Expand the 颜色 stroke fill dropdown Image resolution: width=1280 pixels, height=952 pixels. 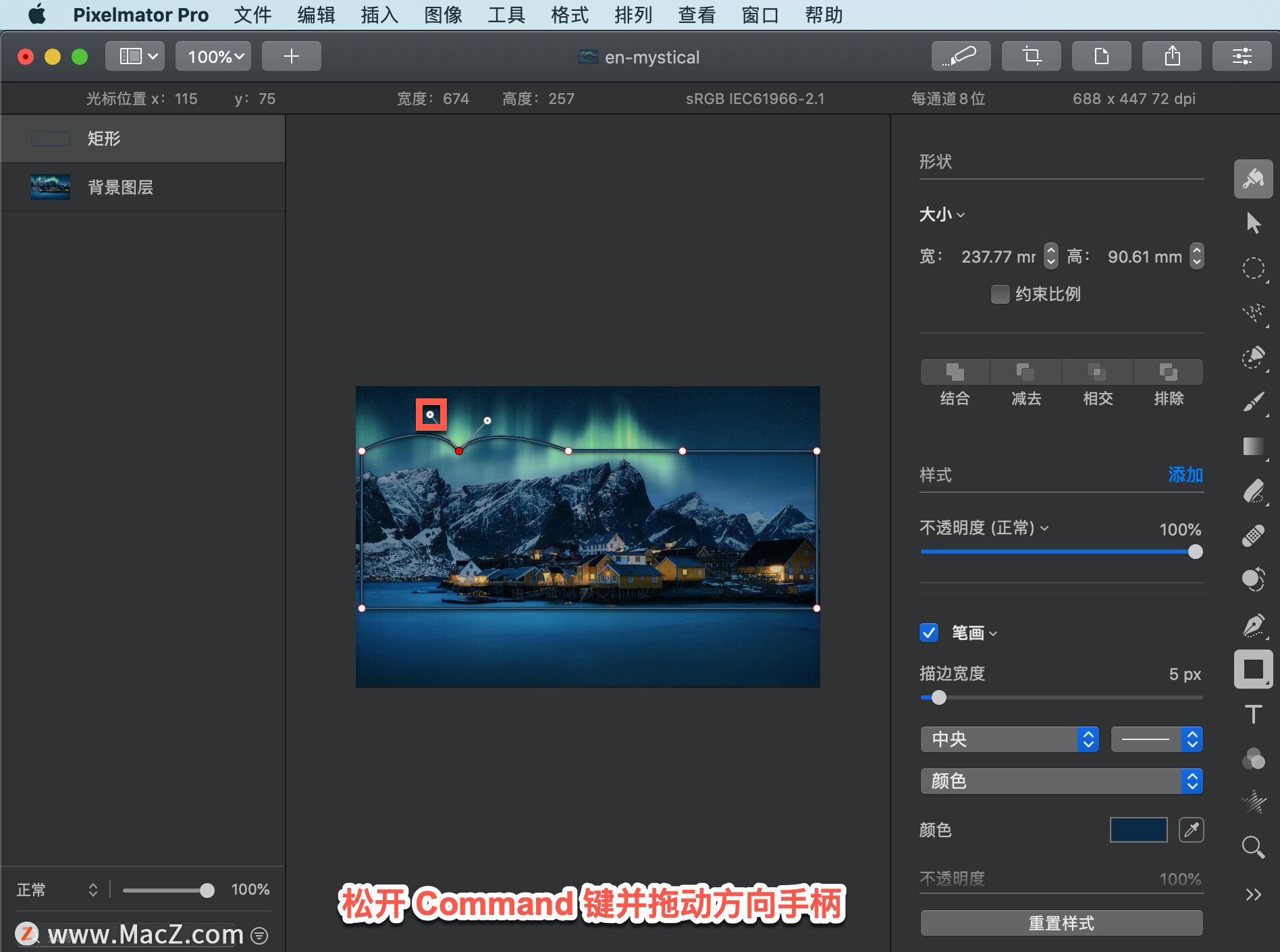pyautogui.click(x=1061, y=781)
